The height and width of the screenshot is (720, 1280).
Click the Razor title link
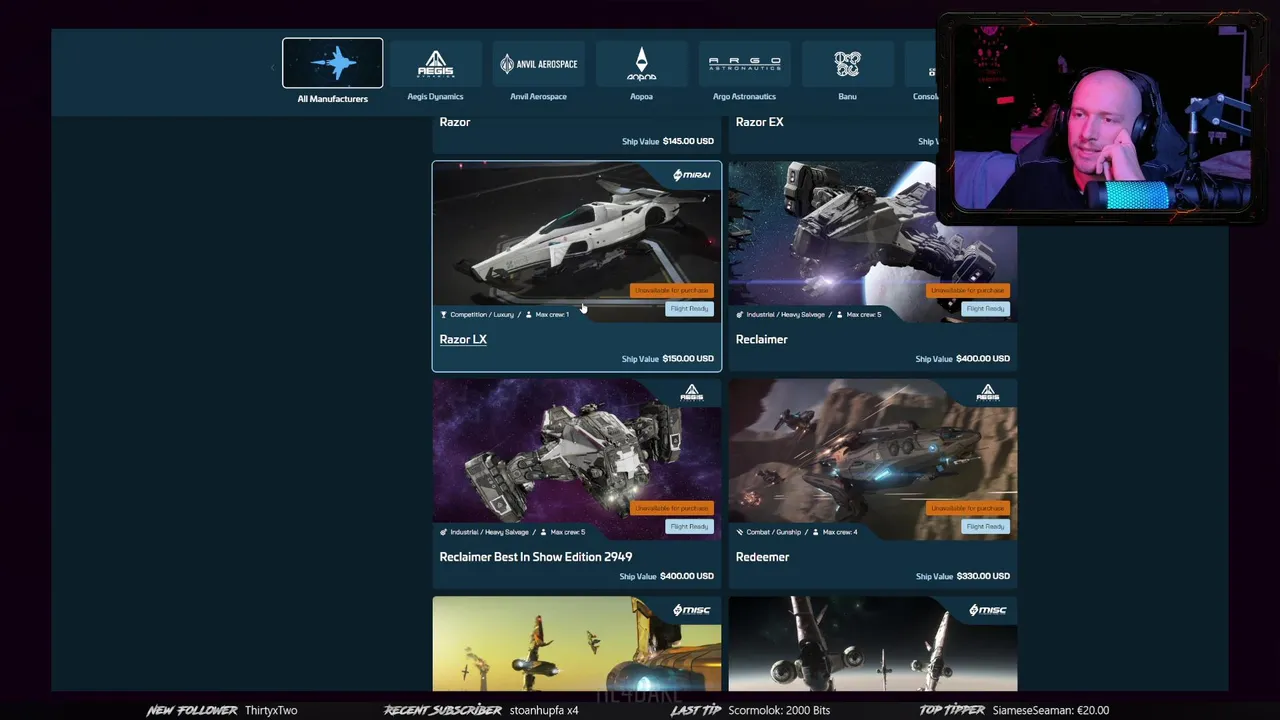coord(454,122)
